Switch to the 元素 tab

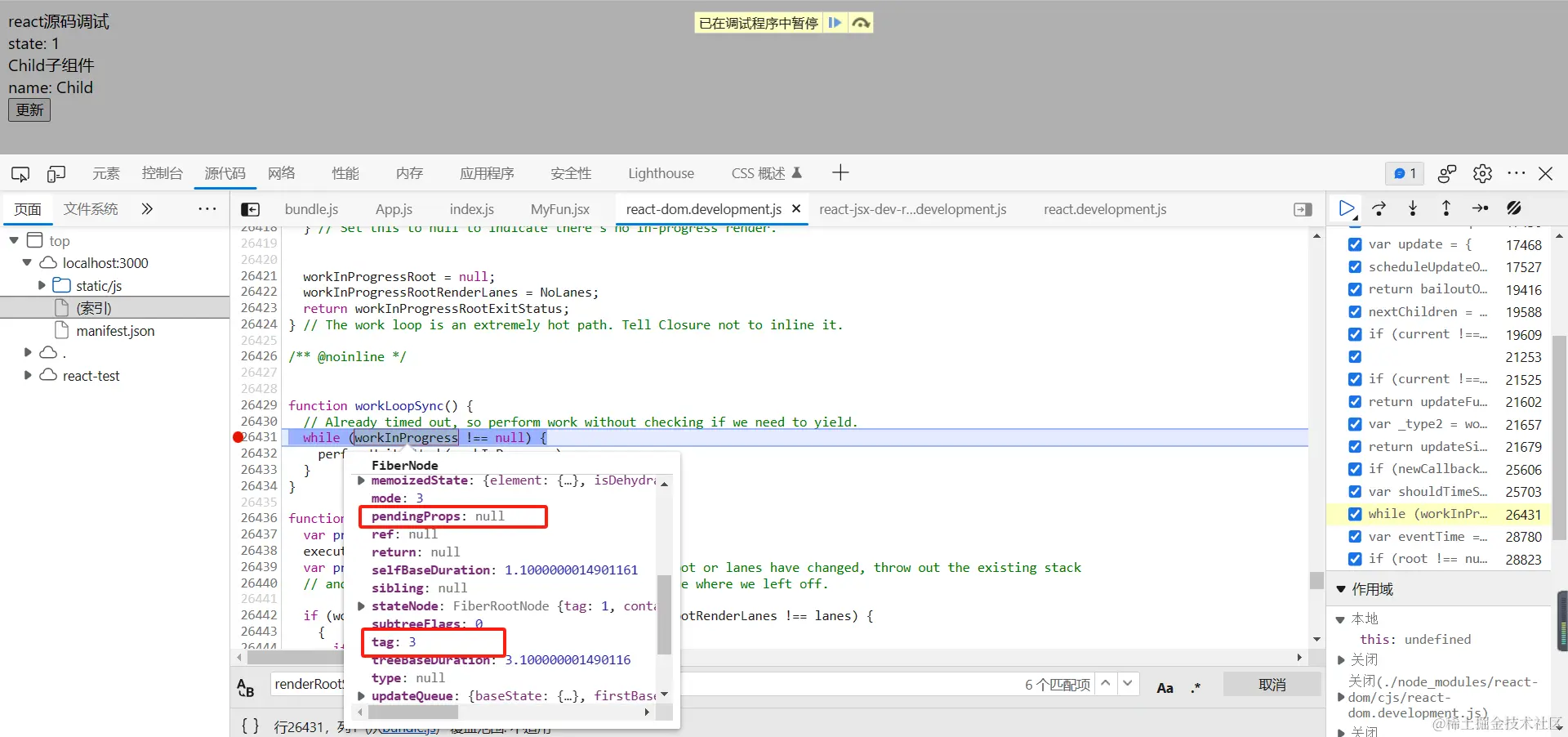tap(105, 173)
